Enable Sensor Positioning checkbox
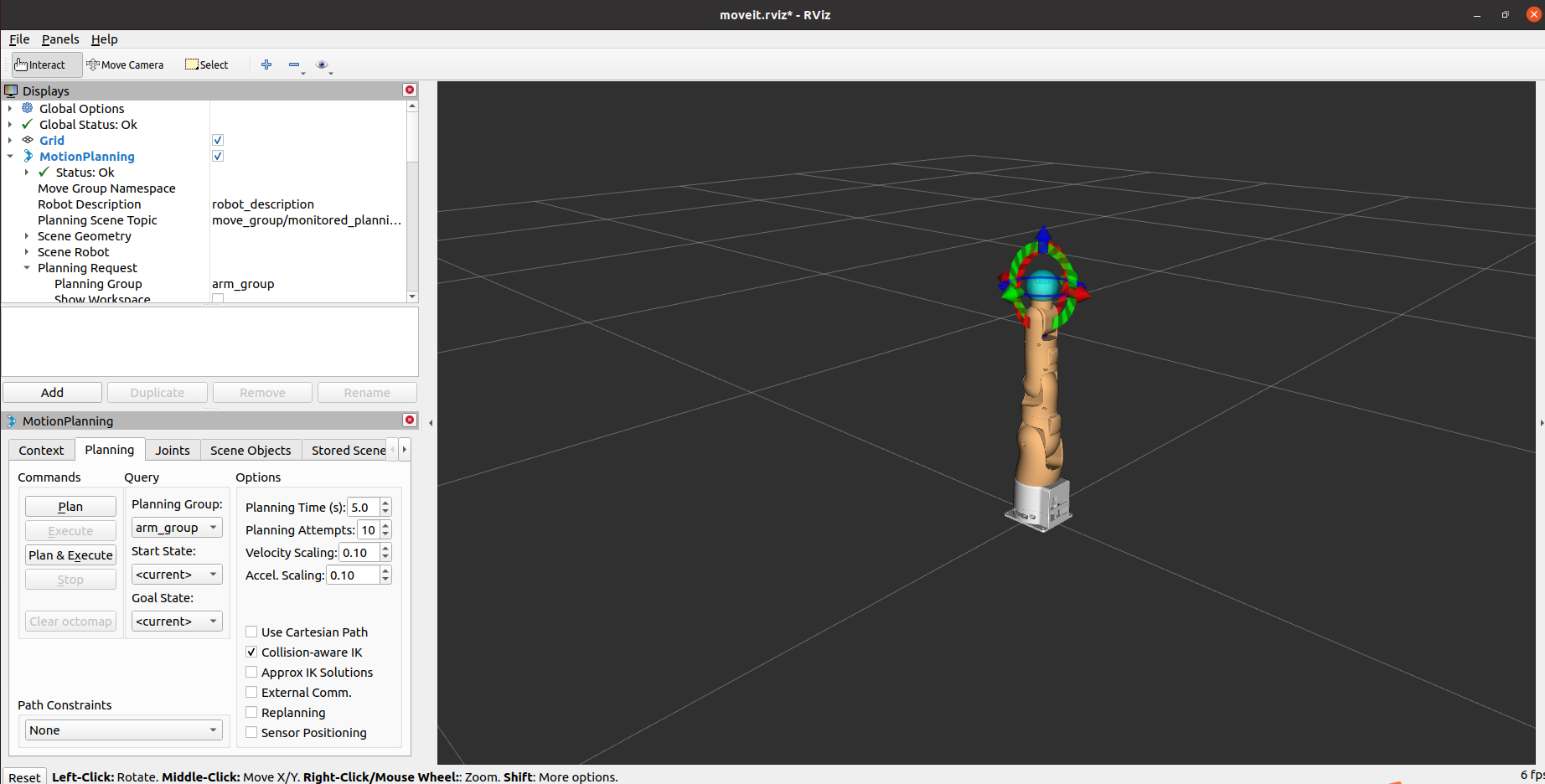 click(251, 732)
